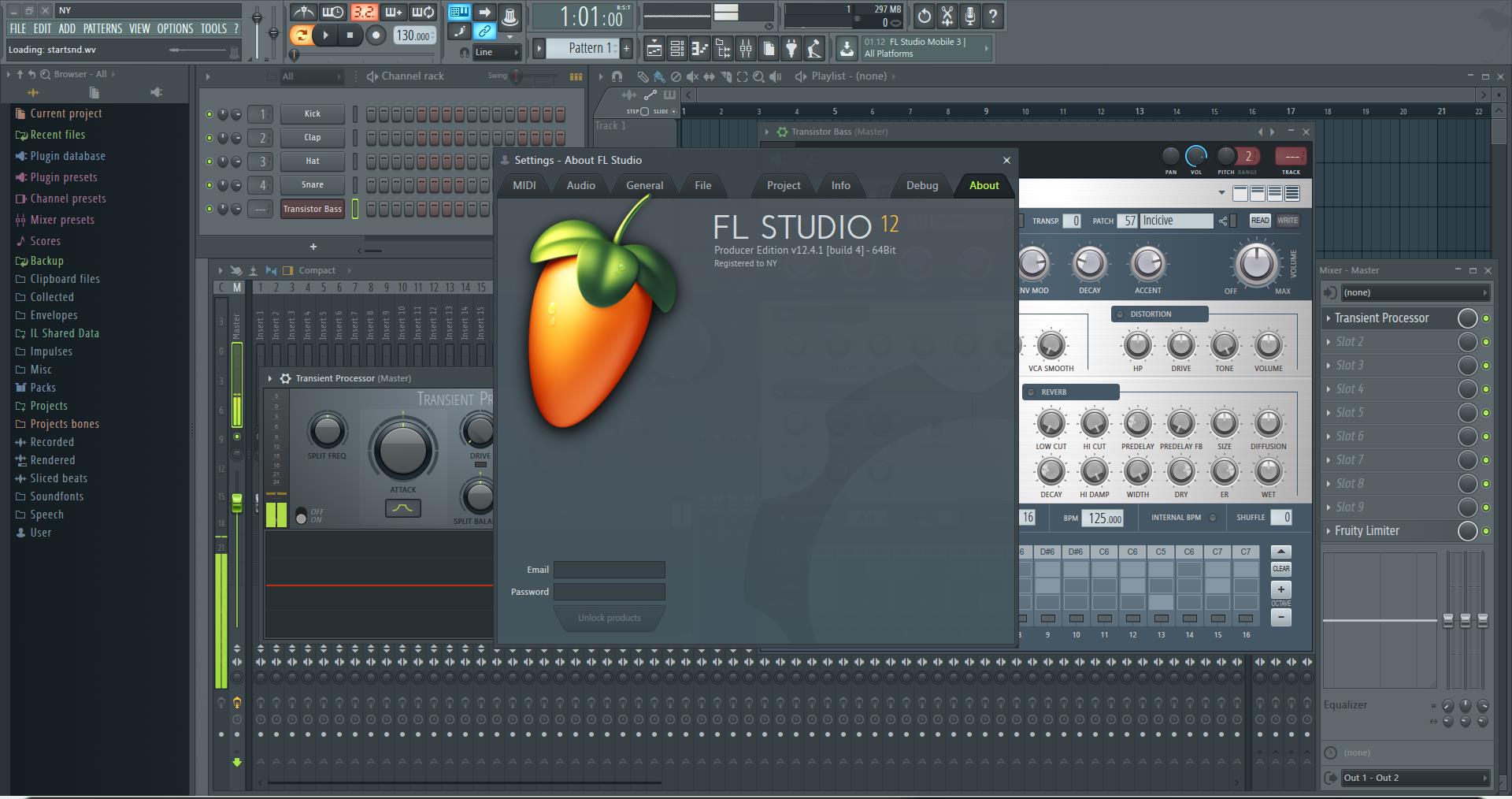Open the Line snap dropdown
Screen dimensions: 1512x799
click(x=497, y=52)
